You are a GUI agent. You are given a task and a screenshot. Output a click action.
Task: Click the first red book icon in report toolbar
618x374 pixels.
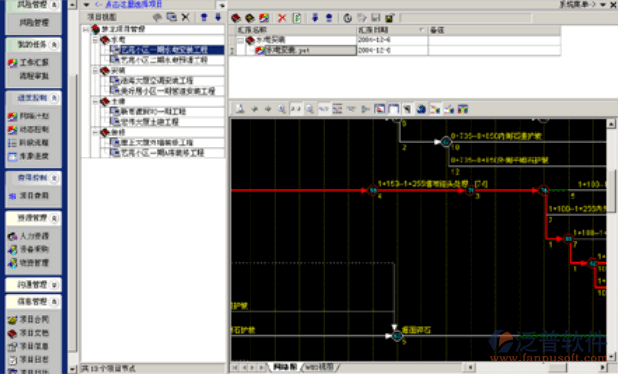236,18
